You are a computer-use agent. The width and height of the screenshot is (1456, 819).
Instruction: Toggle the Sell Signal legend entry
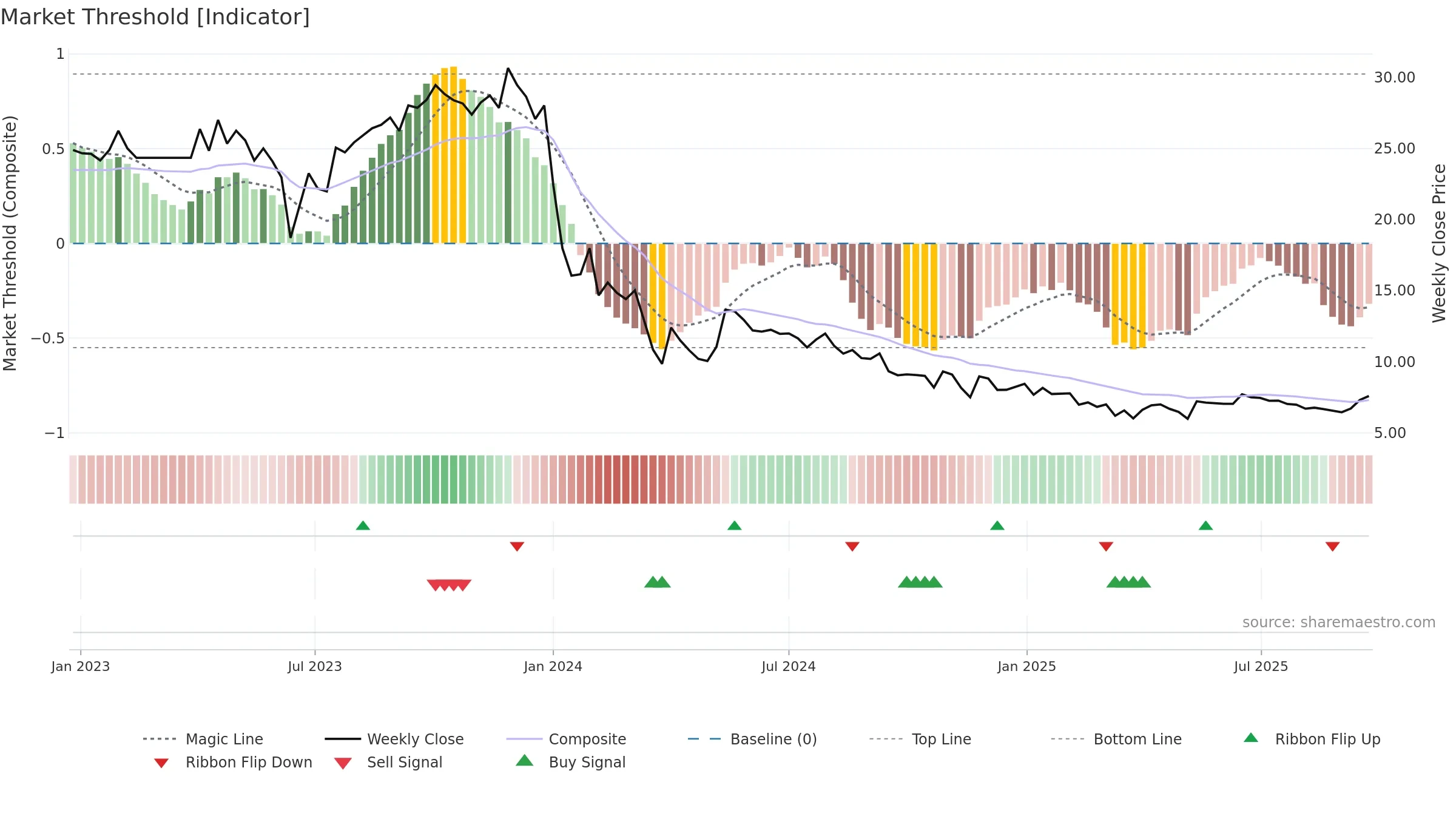click(388, 762)
